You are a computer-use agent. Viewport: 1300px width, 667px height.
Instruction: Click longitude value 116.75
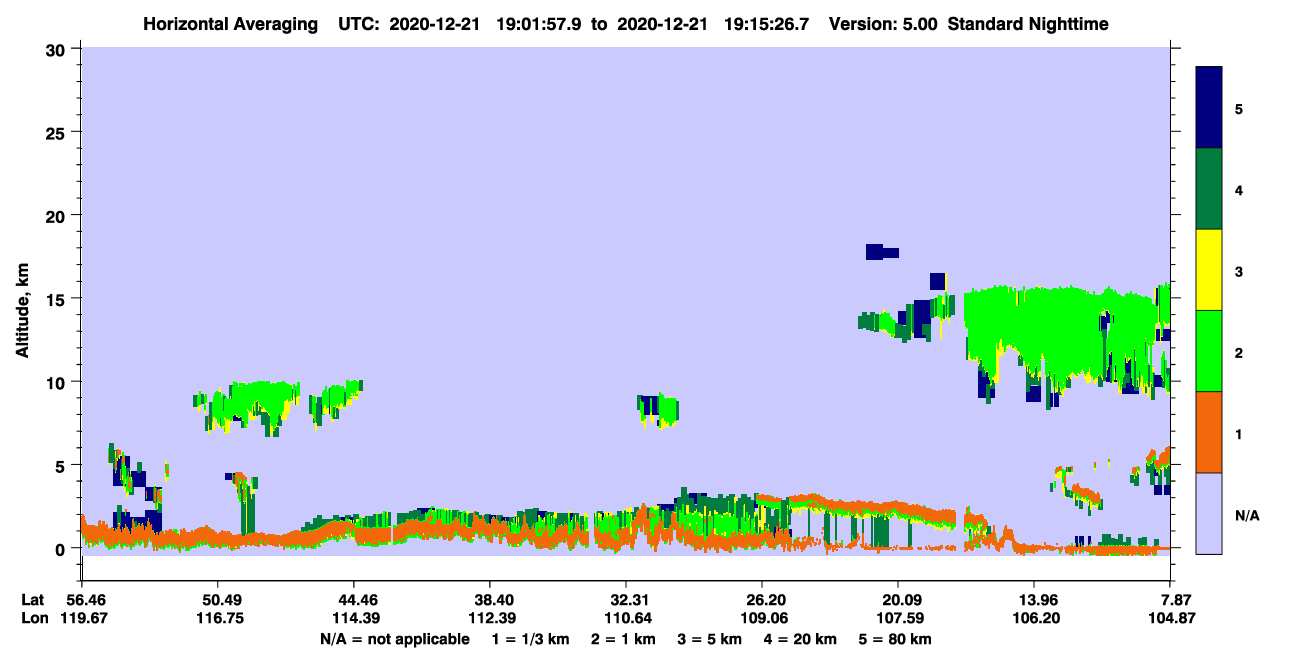tap(218, 619)
